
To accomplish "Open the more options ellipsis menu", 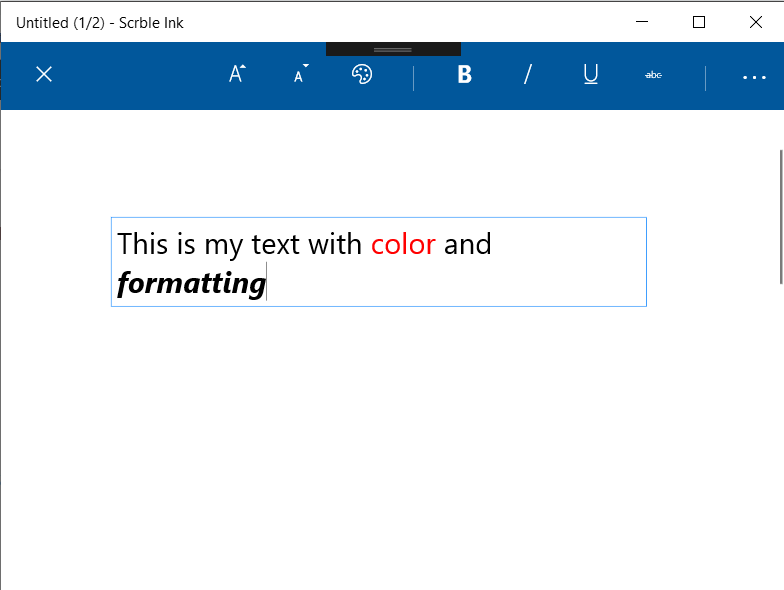I will click(754, 77).
